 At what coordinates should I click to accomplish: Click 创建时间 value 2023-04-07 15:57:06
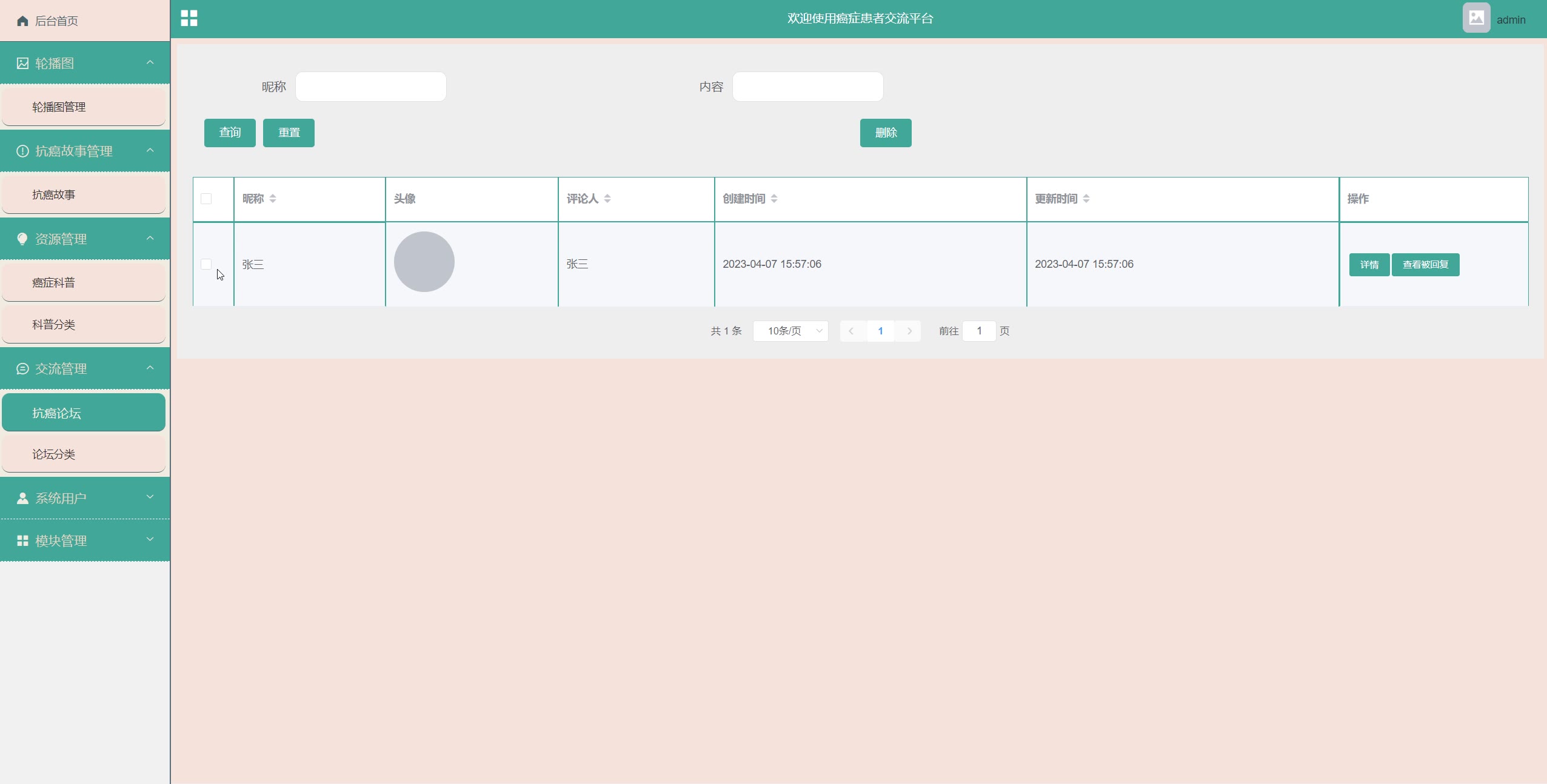tap(772, 264)
